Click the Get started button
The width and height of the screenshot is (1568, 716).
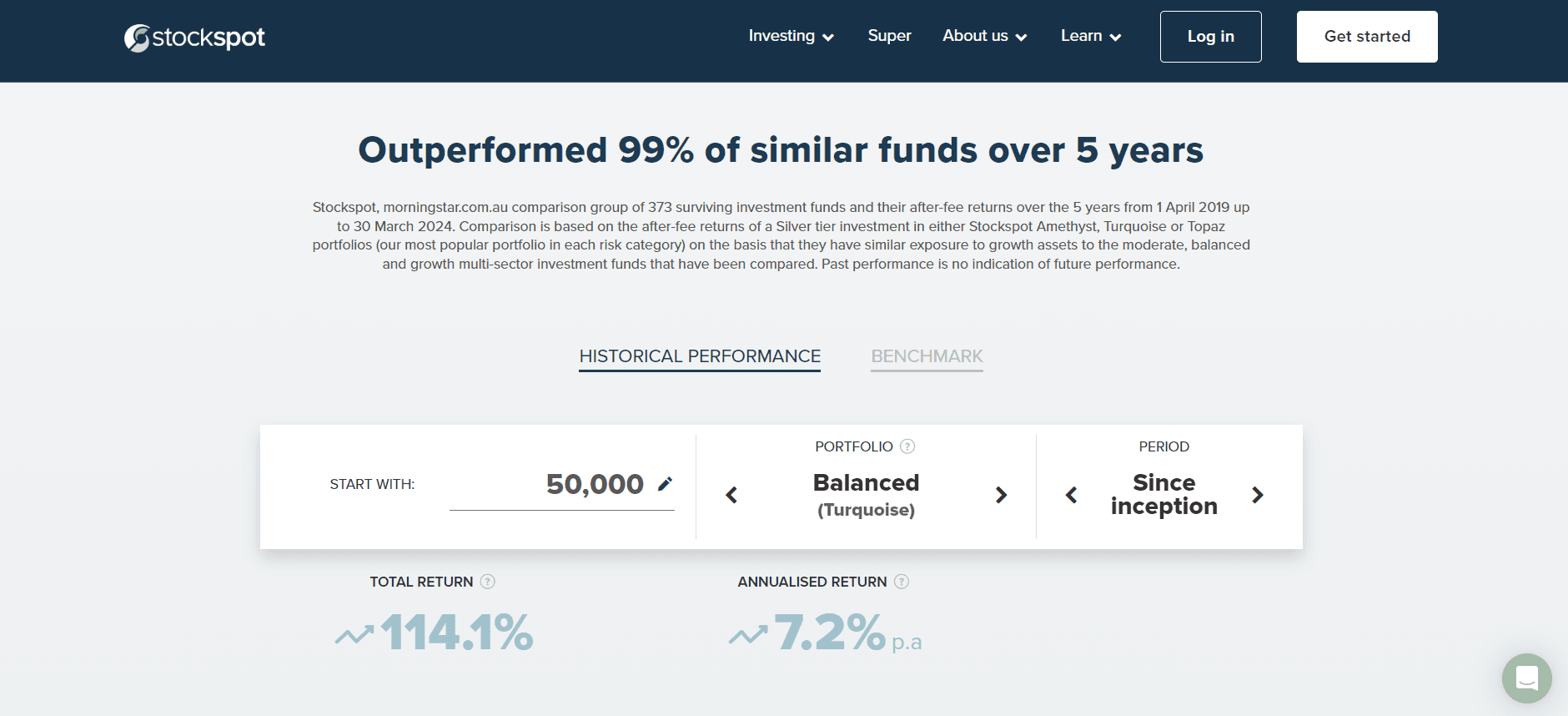1367,37
